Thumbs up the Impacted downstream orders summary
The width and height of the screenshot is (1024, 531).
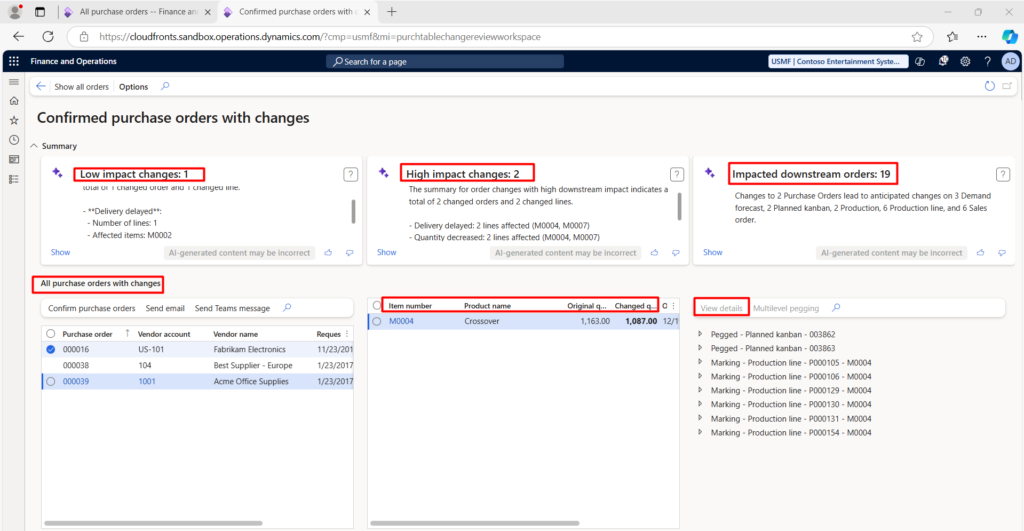(x=980, y=253)
